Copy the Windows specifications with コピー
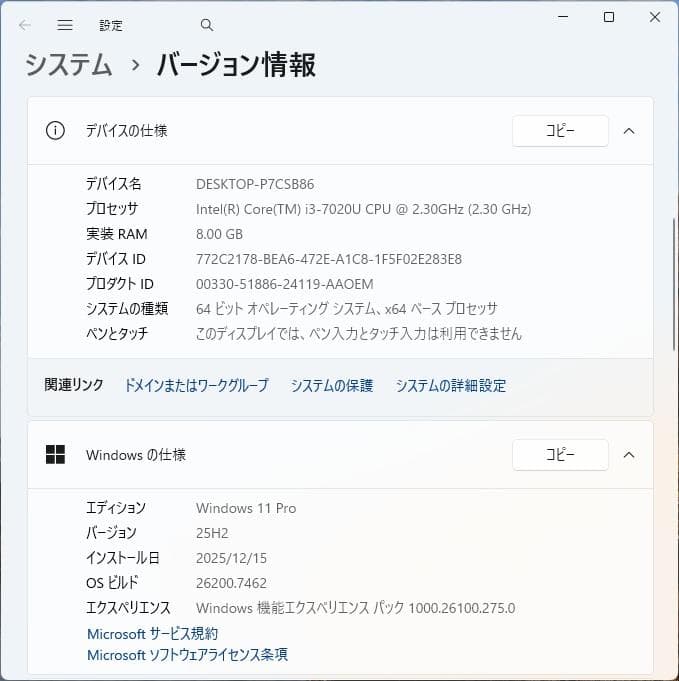Screen dimensions: 679x681 560,455
